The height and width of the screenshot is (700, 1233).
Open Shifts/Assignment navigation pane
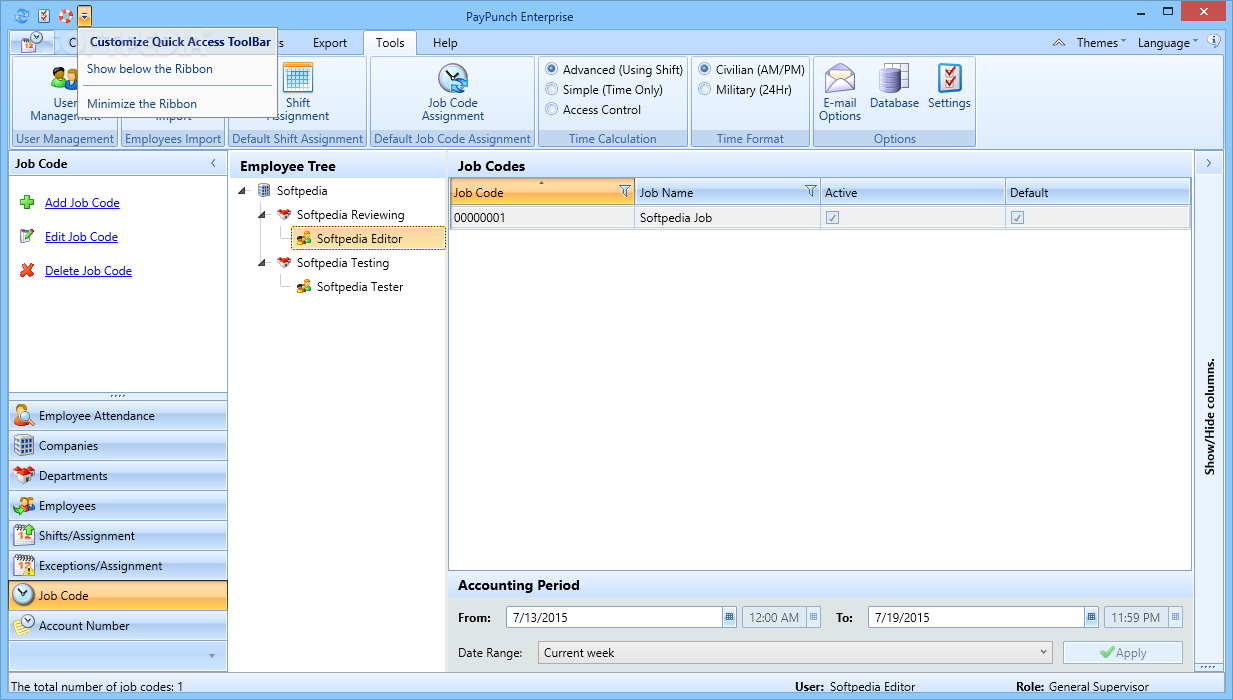(118, 536)
